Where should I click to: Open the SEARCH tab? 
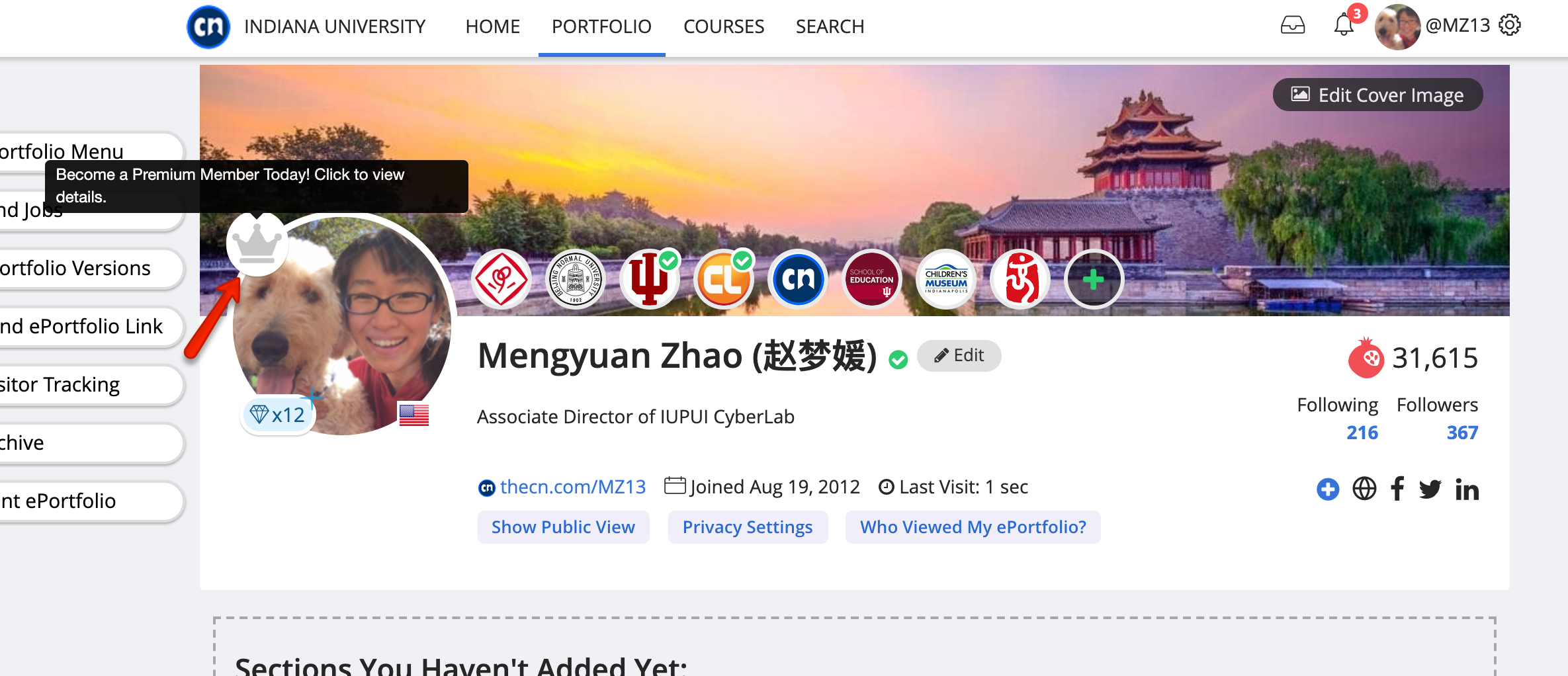[830, 26]
